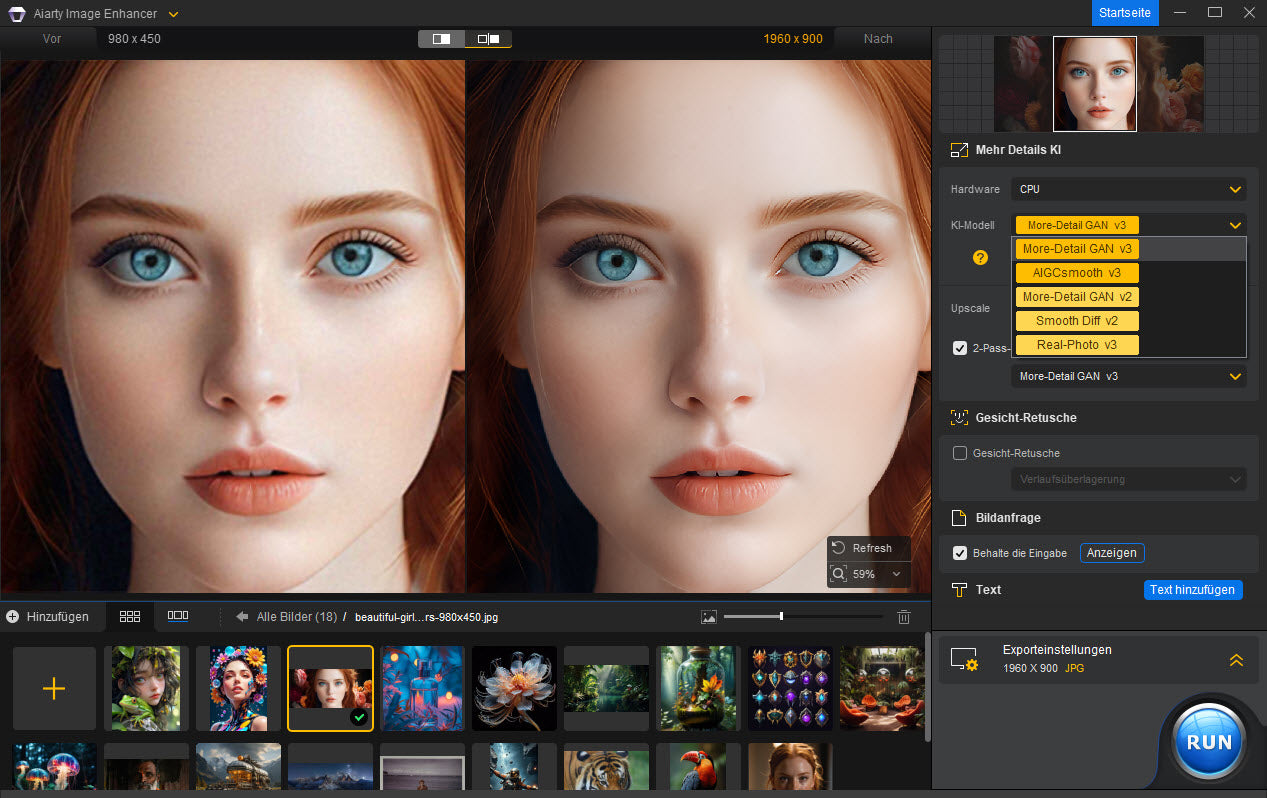Click the Text hinzufügen button
This screenshot has height=798, width=1267.
pyautogui.click(x=1192, y=590)
